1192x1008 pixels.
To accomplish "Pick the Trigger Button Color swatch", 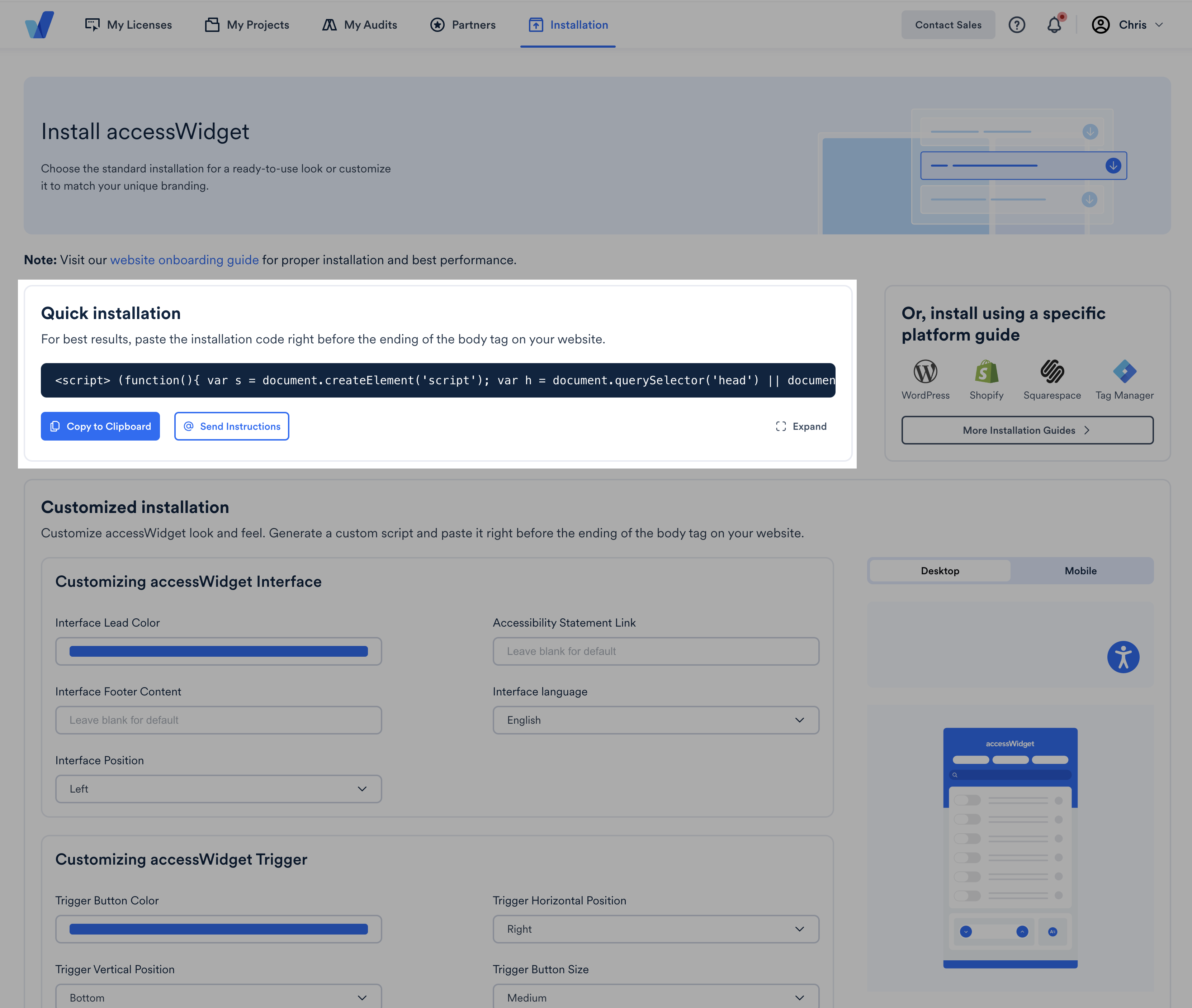I will [x=218, y=929].
